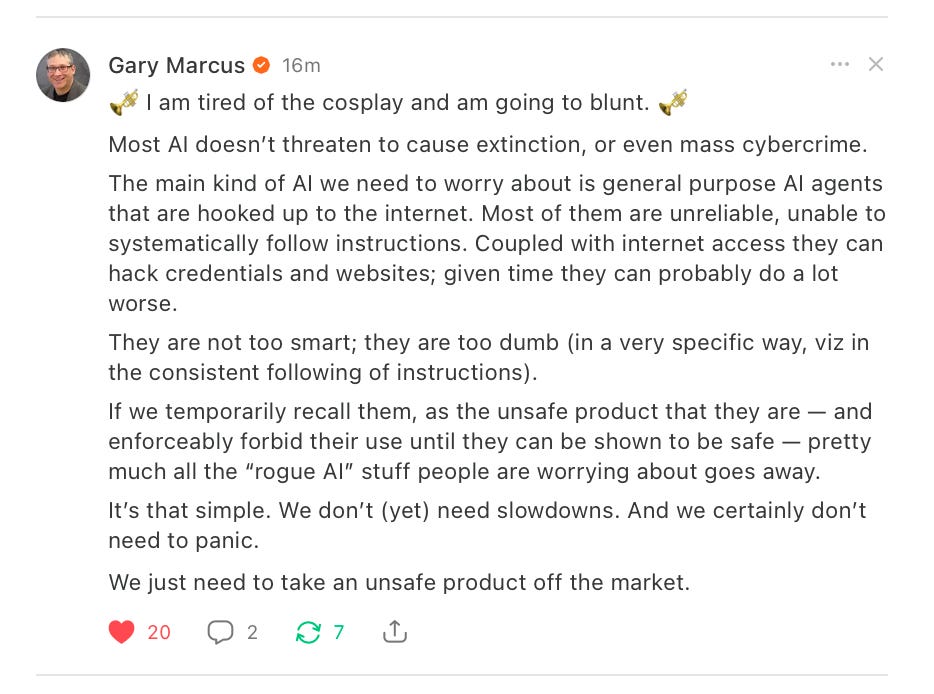Click the 'They are not too smart' paragraph
Image resolution: width=934 pixels, height=694 pixels.
tap(489, 357)
